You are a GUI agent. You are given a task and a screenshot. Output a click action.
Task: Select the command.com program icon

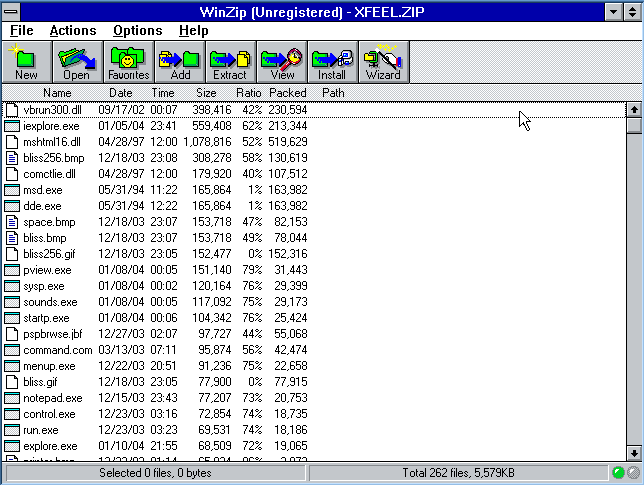point(12,350)
